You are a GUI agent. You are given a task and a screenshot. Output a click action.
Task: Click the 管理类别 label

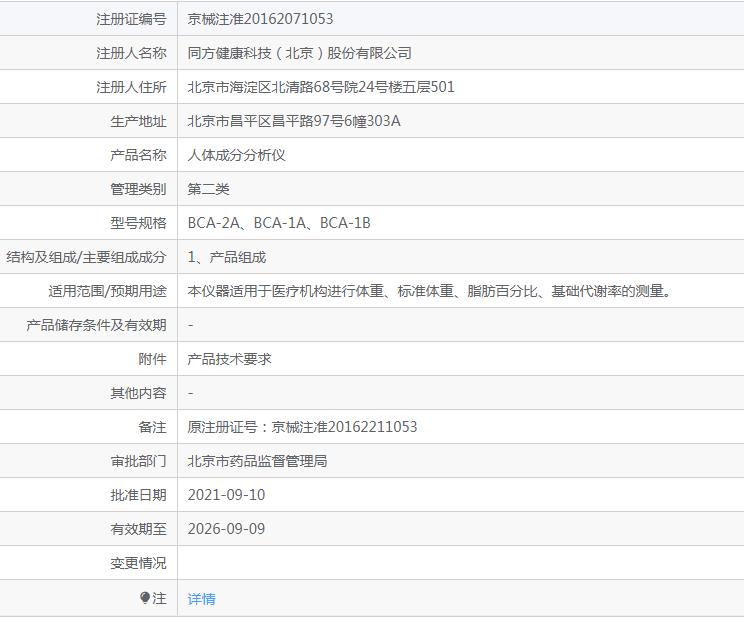(139, 189)
